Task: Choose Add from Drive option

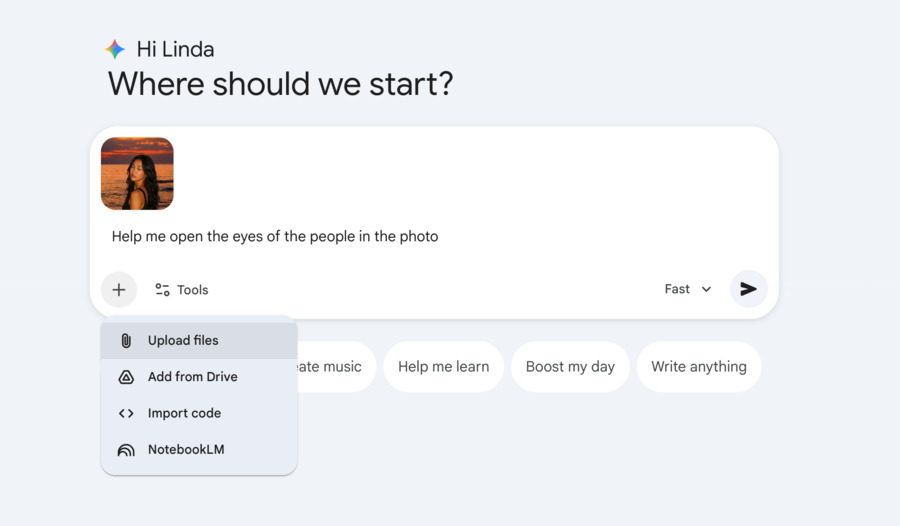Action: point(192,377)
